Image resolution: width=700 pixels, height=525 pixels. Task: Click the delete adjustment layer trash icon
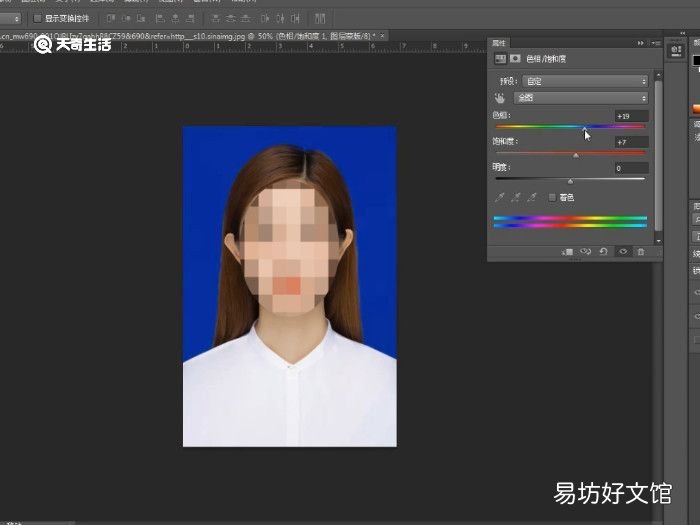[641, 252]
